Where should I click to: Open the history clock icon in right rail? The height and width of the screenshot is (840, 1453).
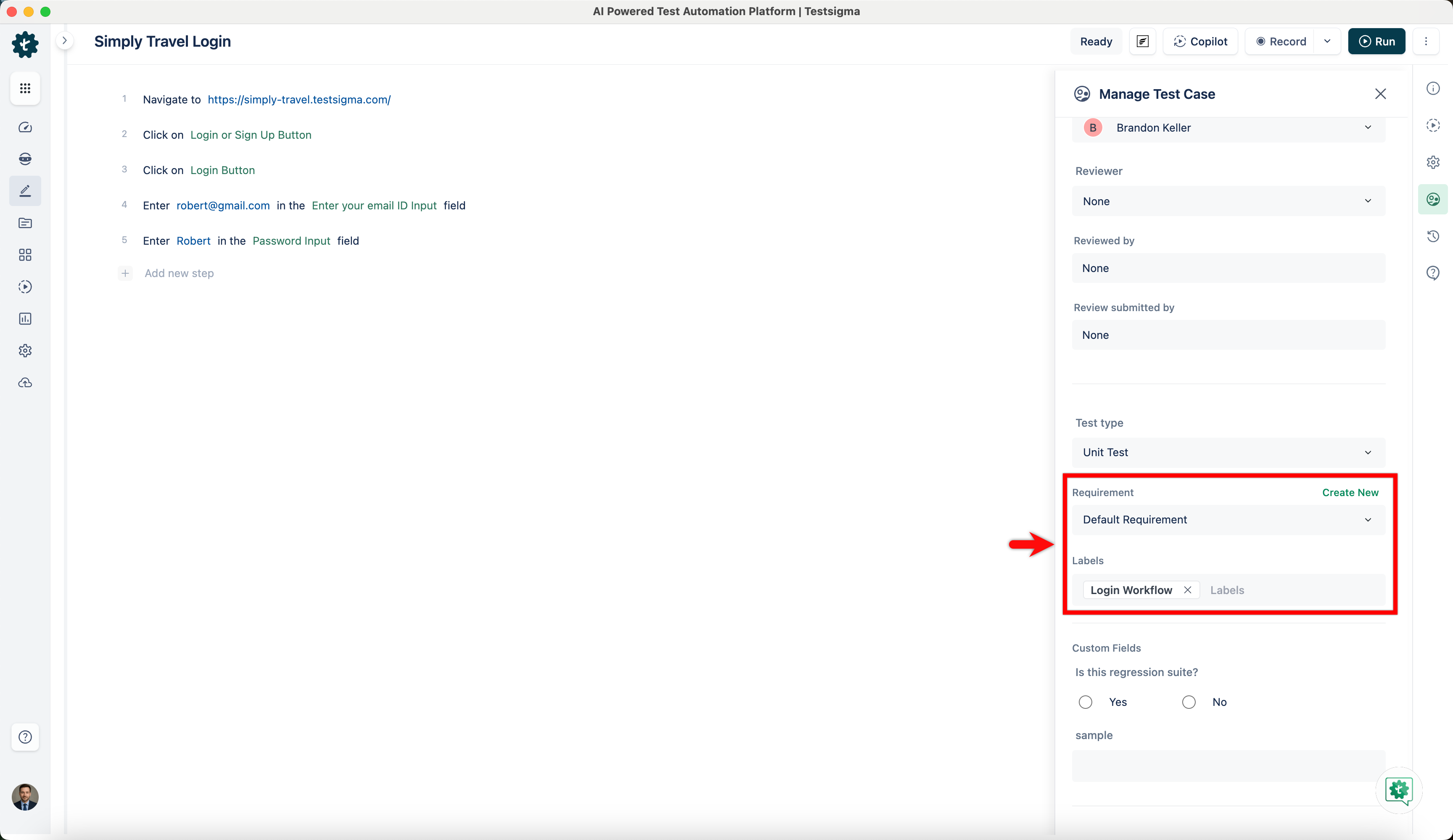[1433, 236]
